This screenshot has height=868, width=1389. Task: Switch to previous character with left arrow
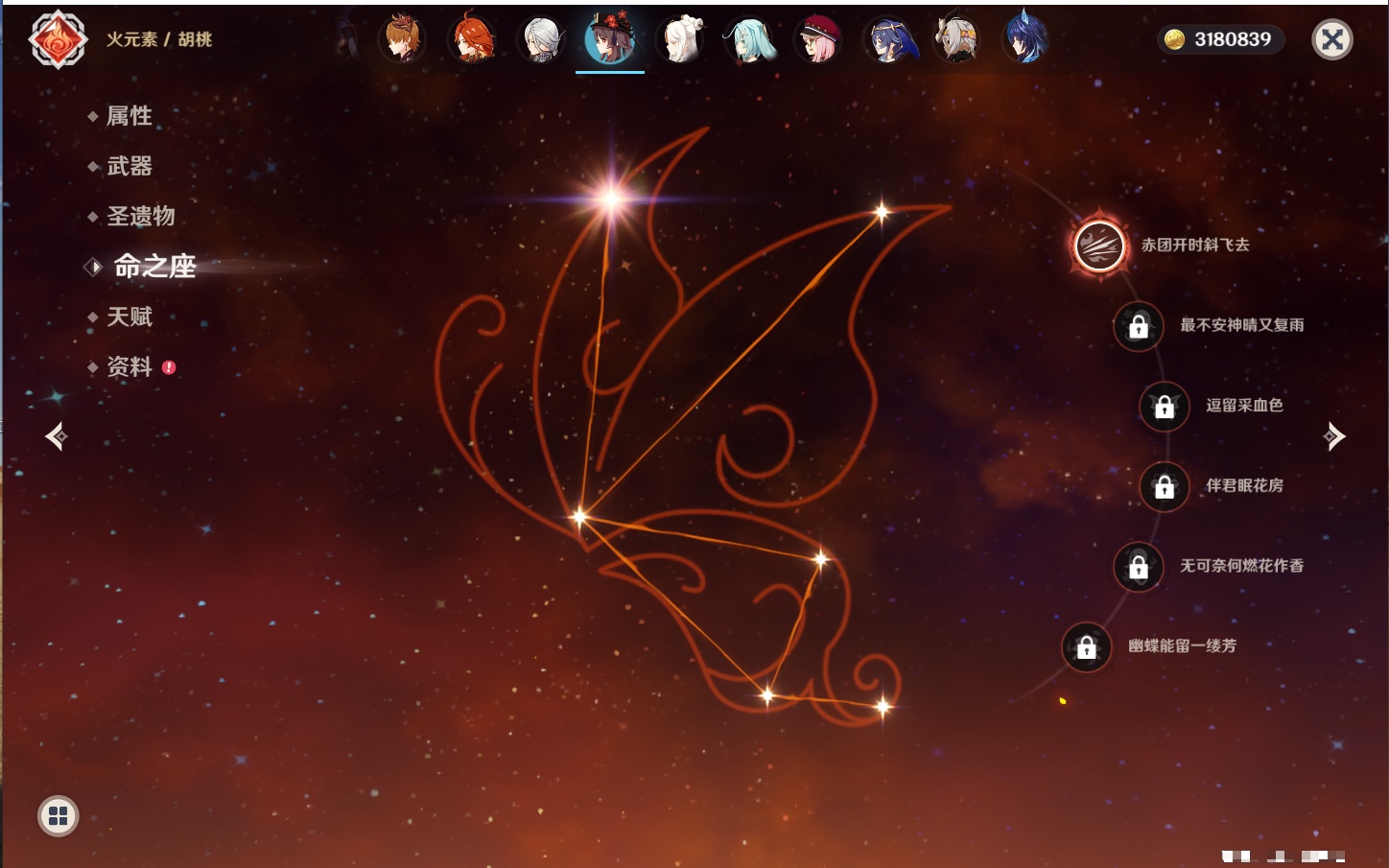click(57, 436)
